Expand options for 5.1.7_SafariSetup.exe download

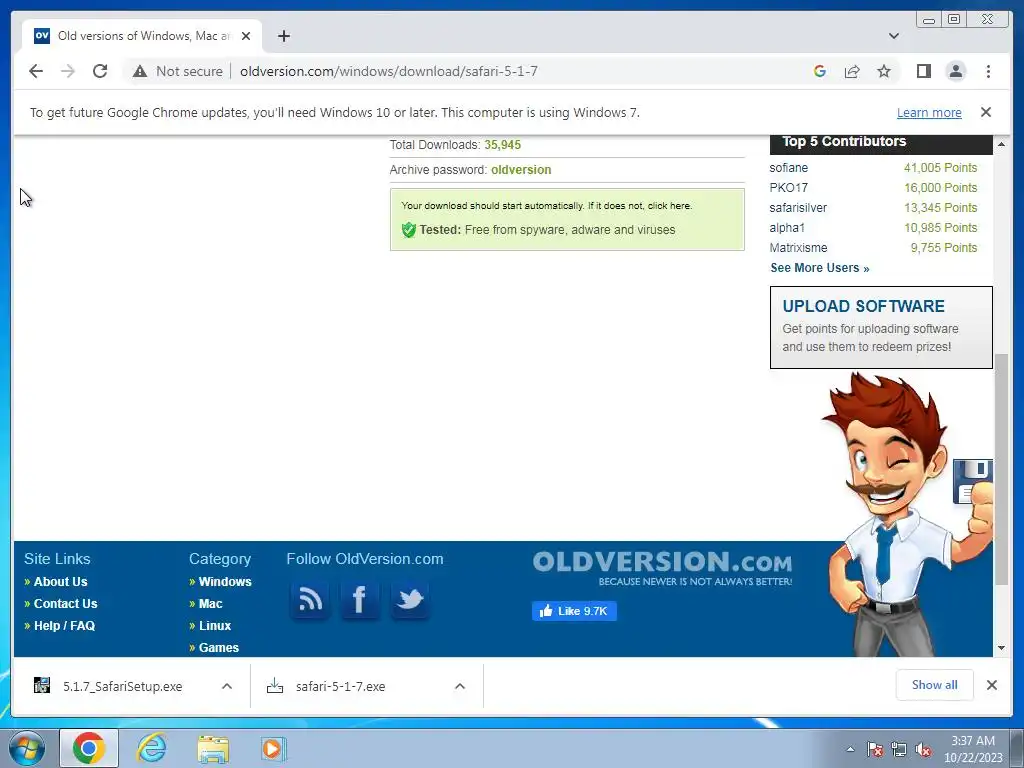click(227, 686)
